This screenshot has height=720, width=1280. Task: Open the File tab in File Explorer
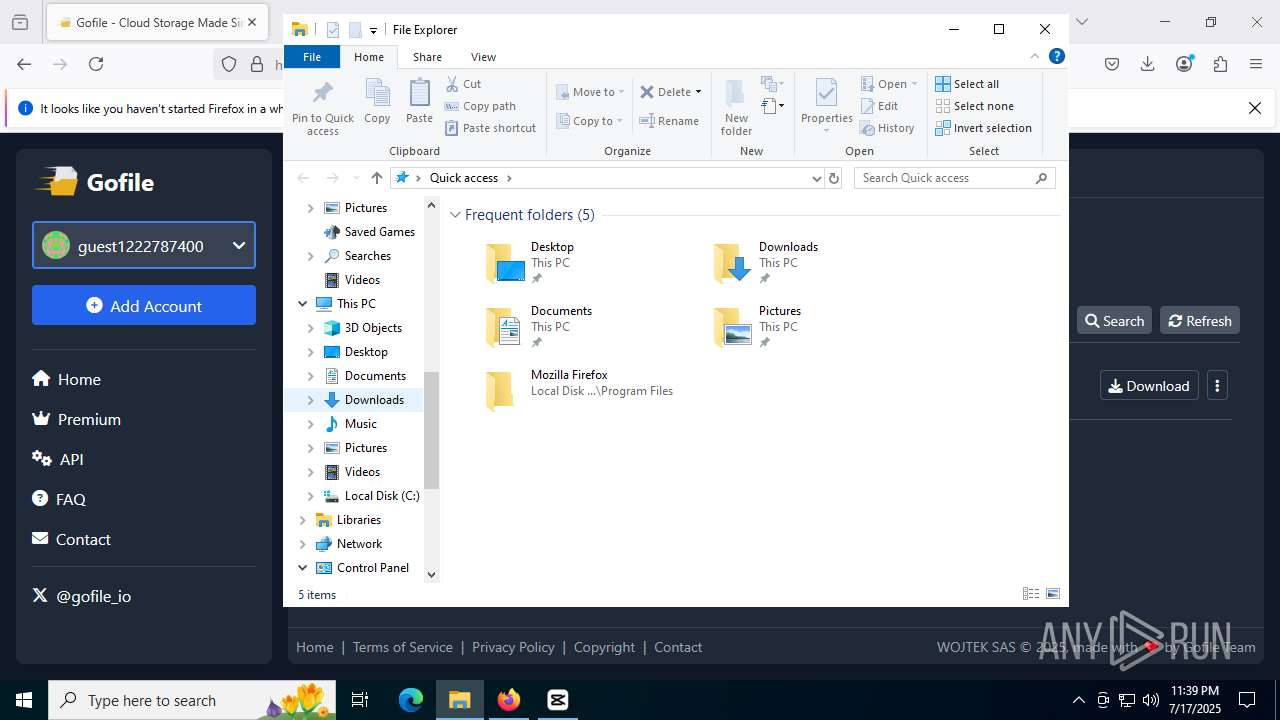(x=312, y=57)
